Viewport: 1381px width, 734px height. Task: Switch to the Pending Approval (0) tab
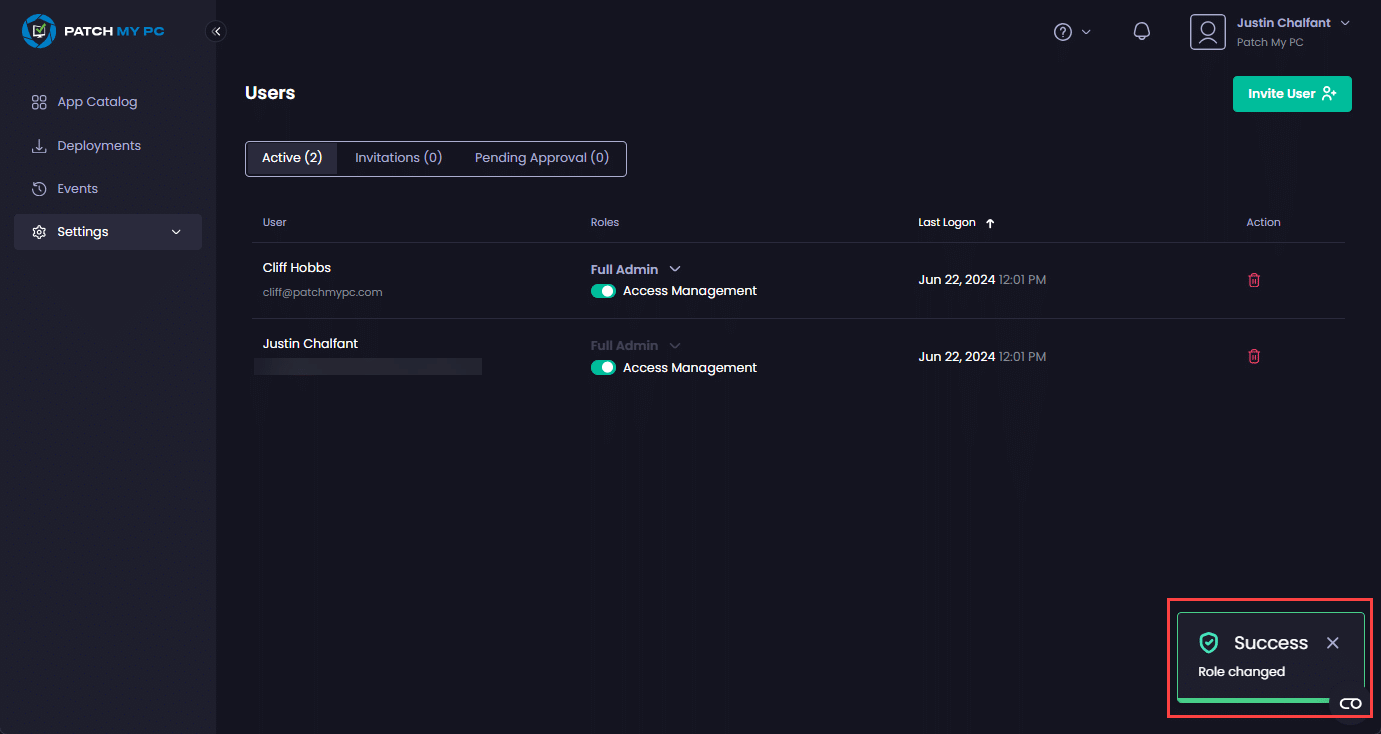[541, 158]
